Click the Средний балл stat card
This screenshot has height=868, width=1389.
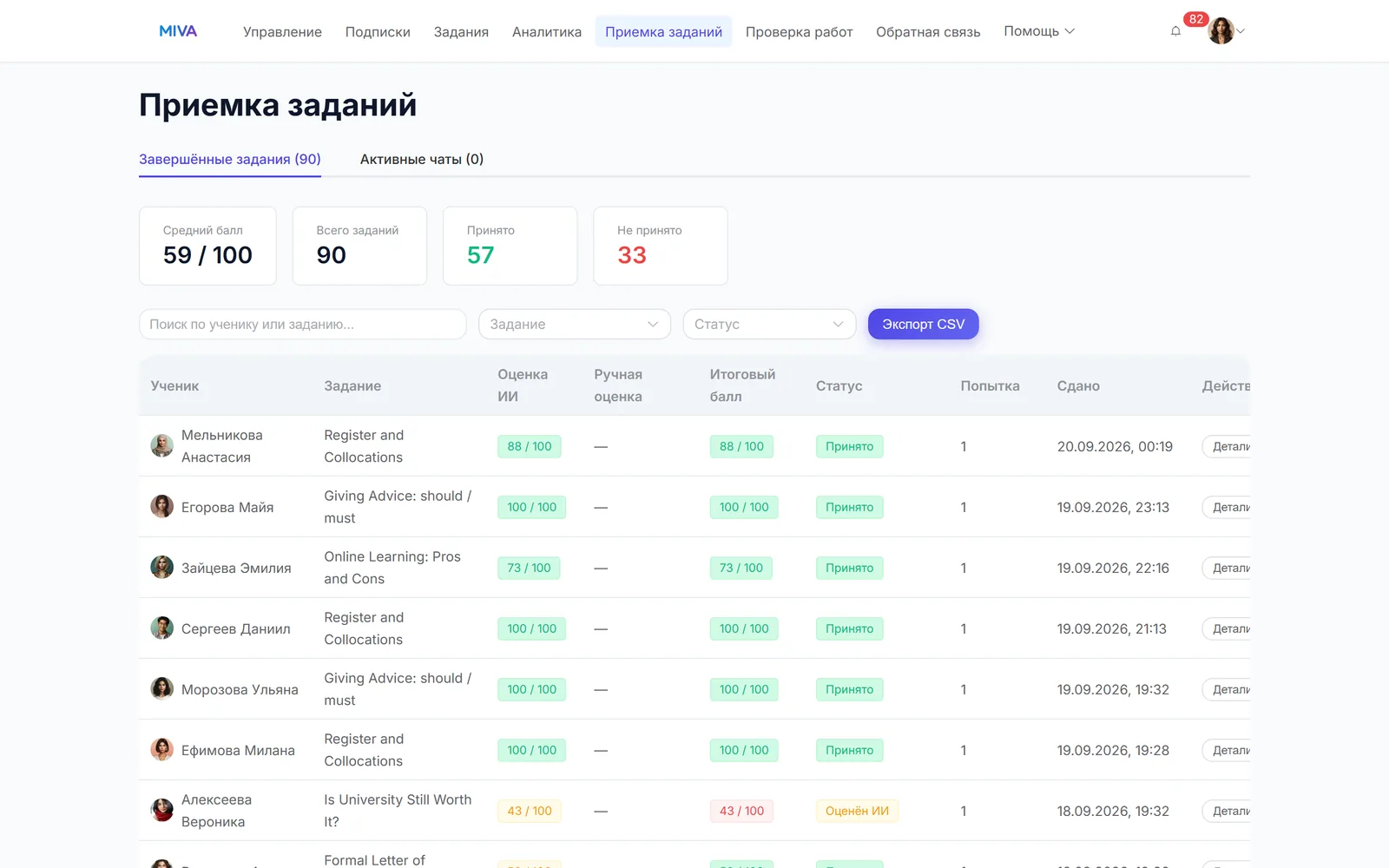click(207, 246)
